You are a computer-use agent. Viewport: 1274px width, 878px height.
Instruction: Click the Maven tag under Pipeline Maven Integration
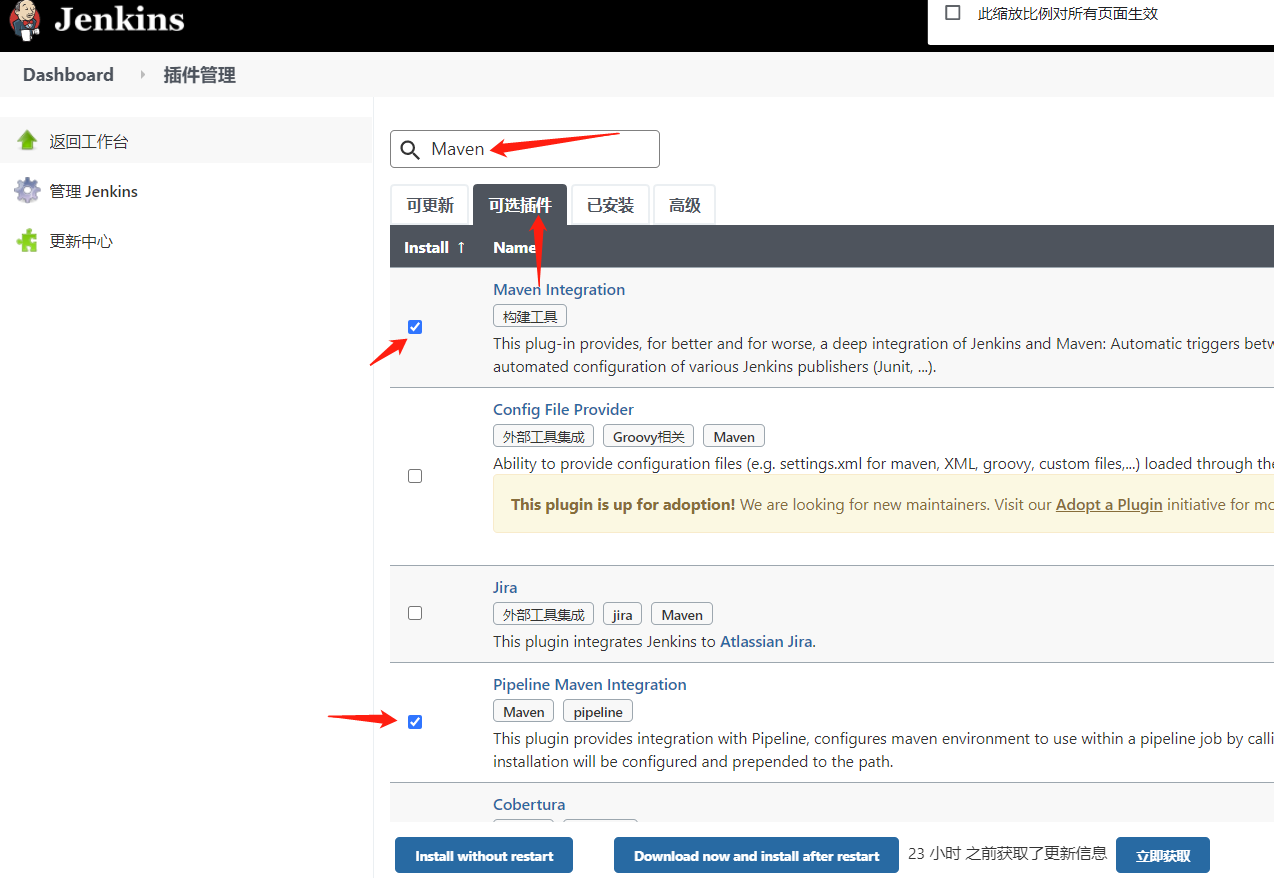click(x=524, y=712)
